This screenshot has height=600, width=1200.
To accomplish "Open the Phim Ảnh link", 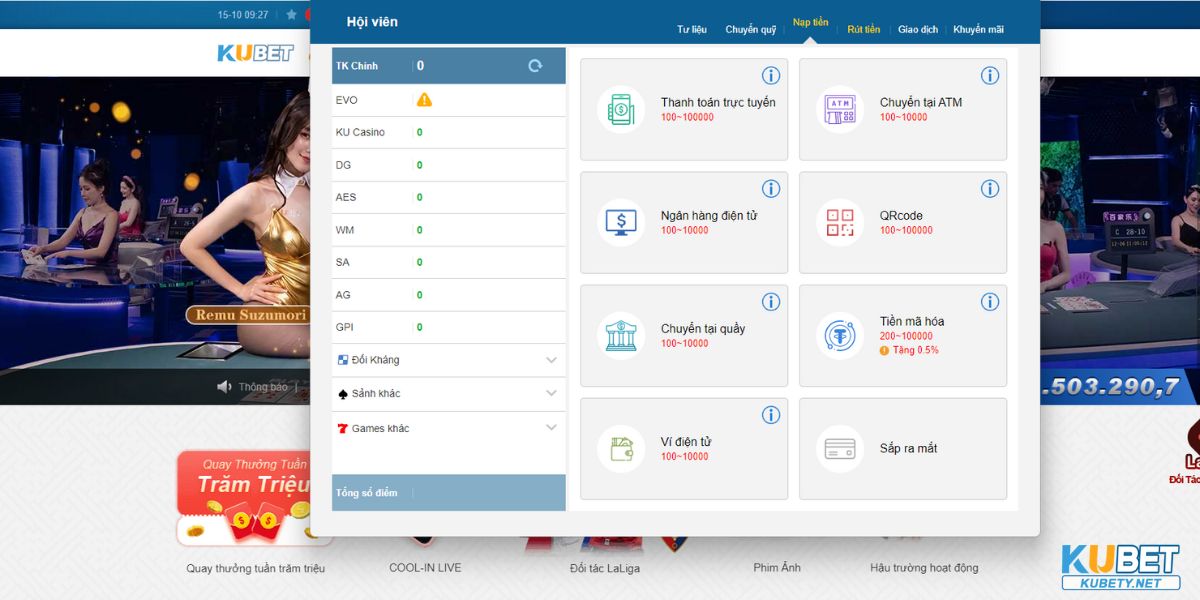I will [777, 568].
